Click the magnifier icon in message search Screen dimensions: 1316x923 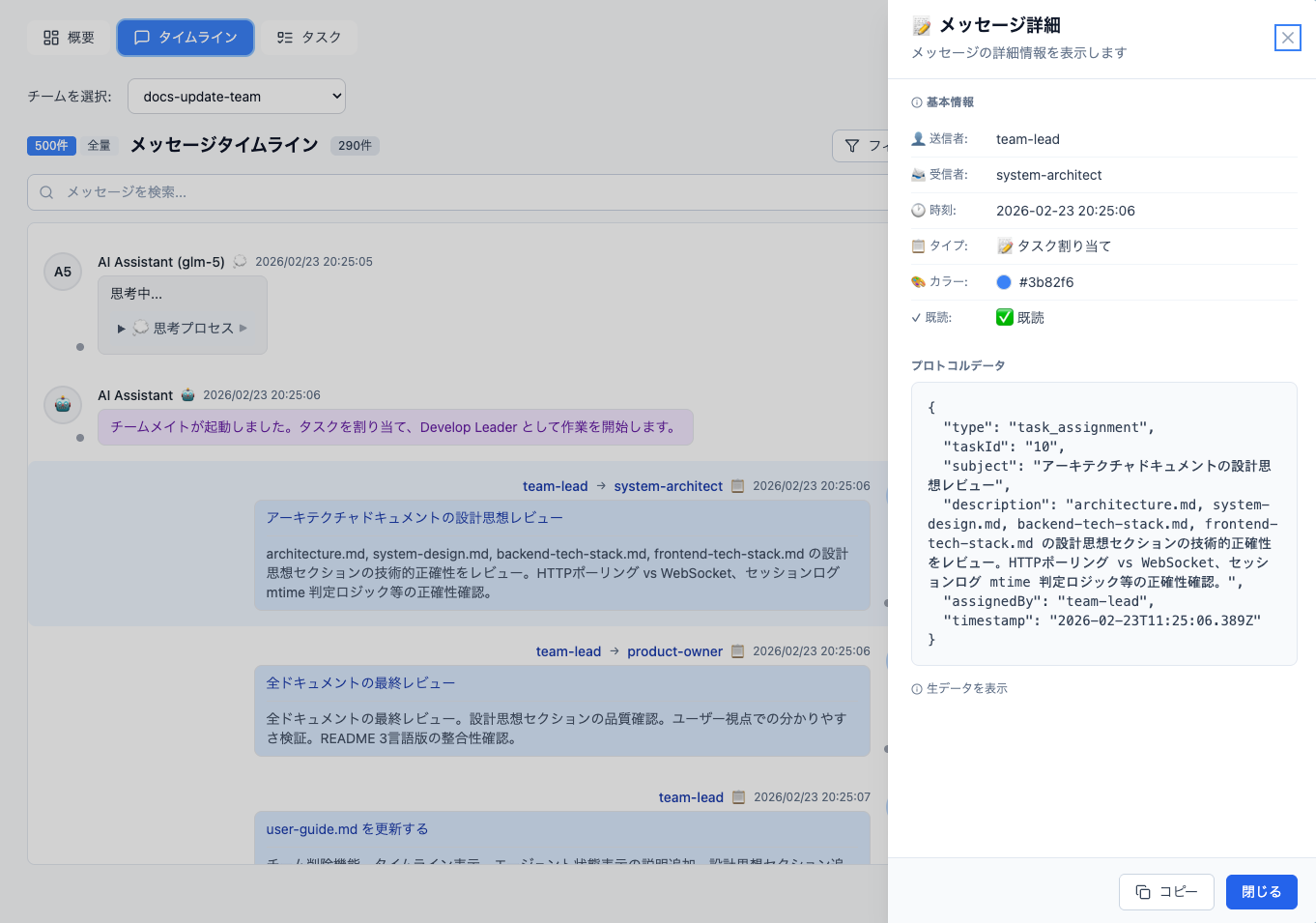point(45,193)
